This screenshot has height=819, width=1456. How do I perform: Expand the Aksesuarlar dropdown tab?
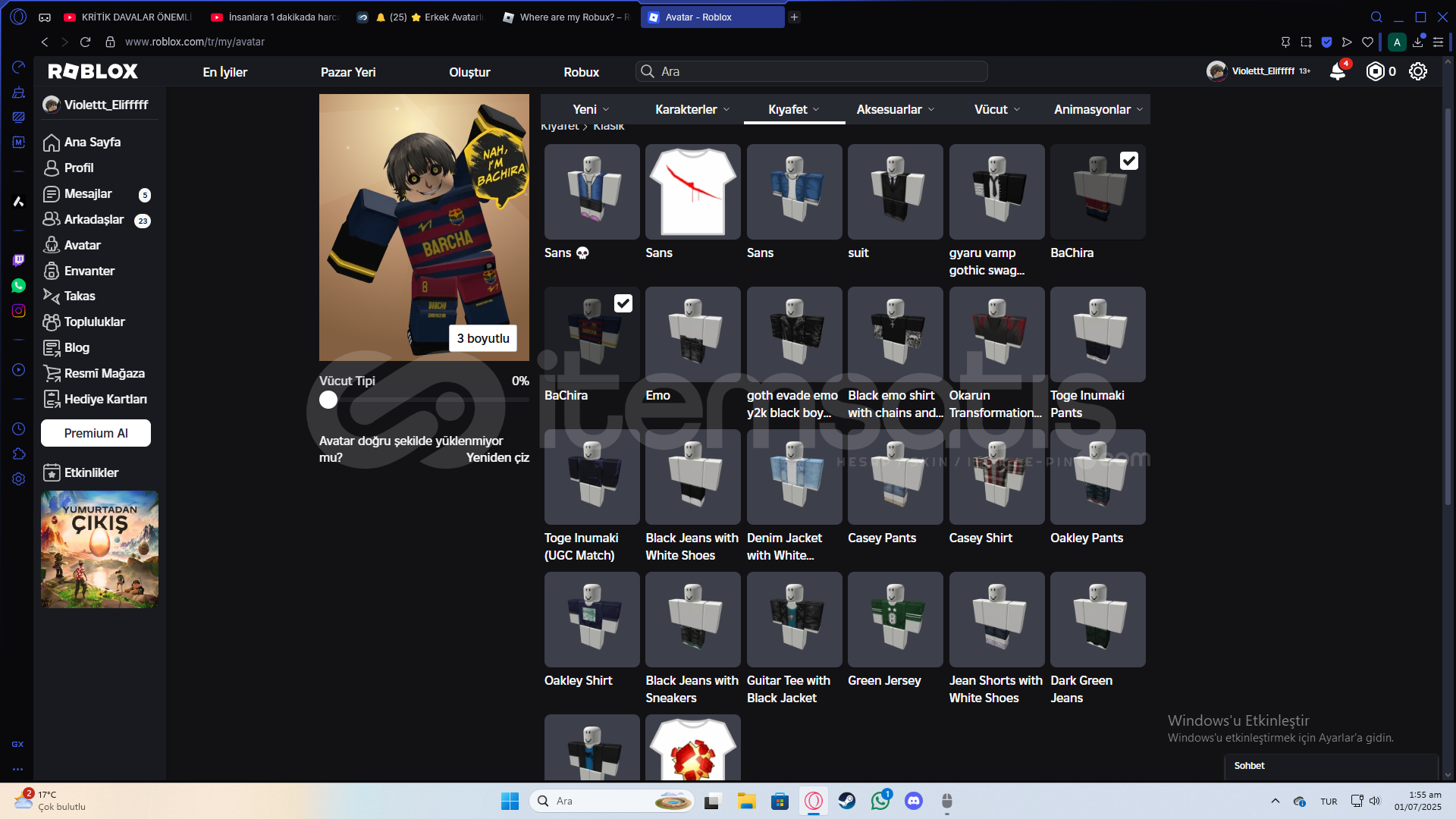[895, 109]
